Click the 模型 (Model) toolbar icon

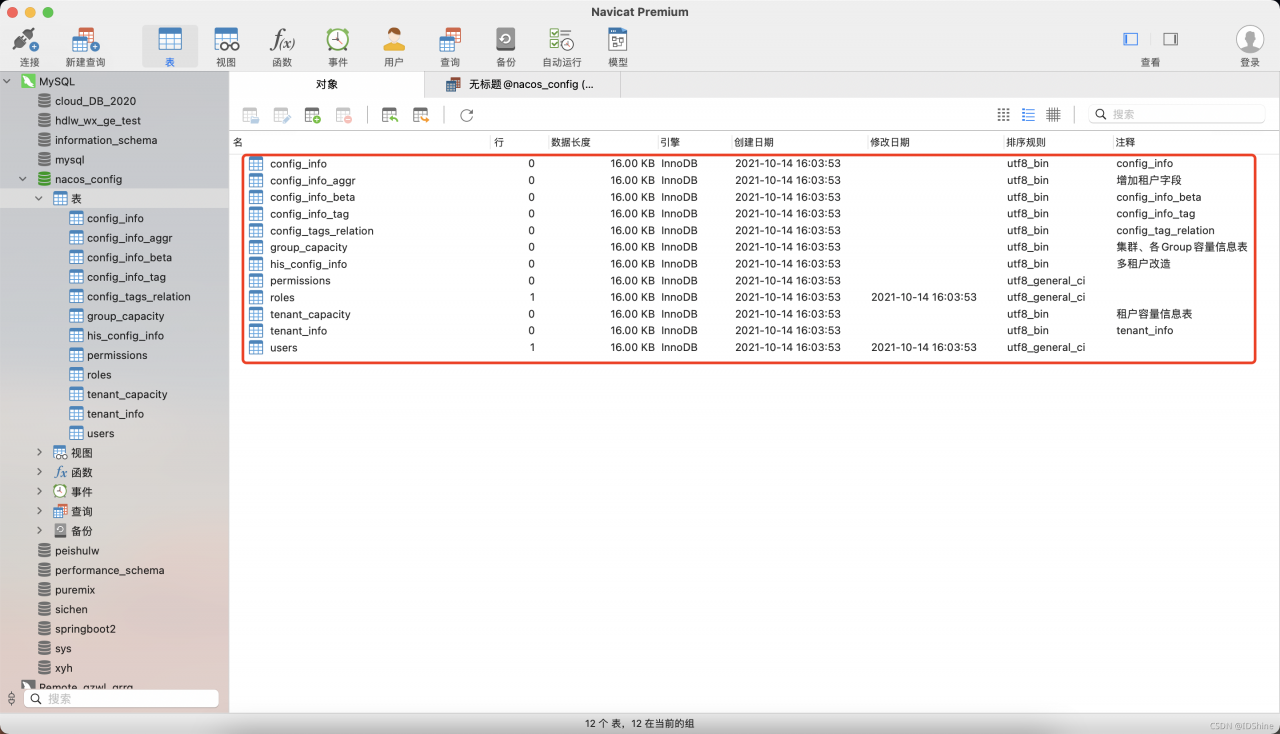tap(618, 40)
